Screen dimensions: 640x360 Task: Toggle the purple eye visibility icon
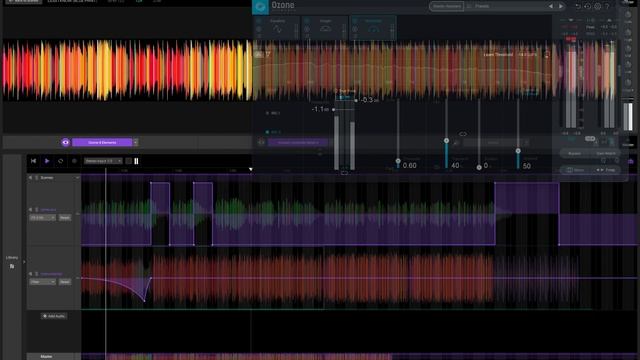(65, 142)
